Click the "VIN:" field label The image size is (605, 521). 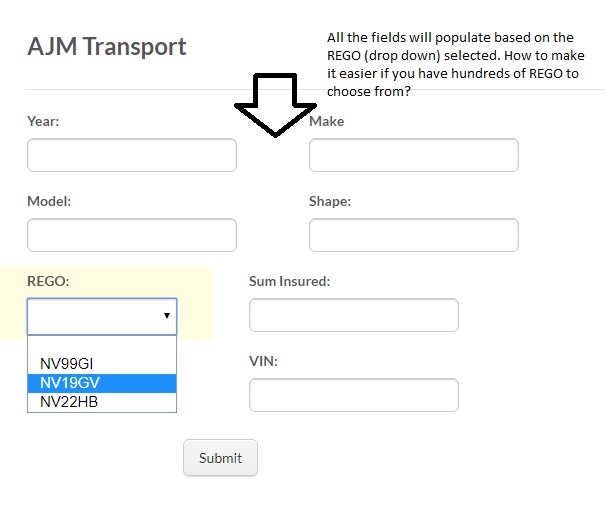coord(263,361)
